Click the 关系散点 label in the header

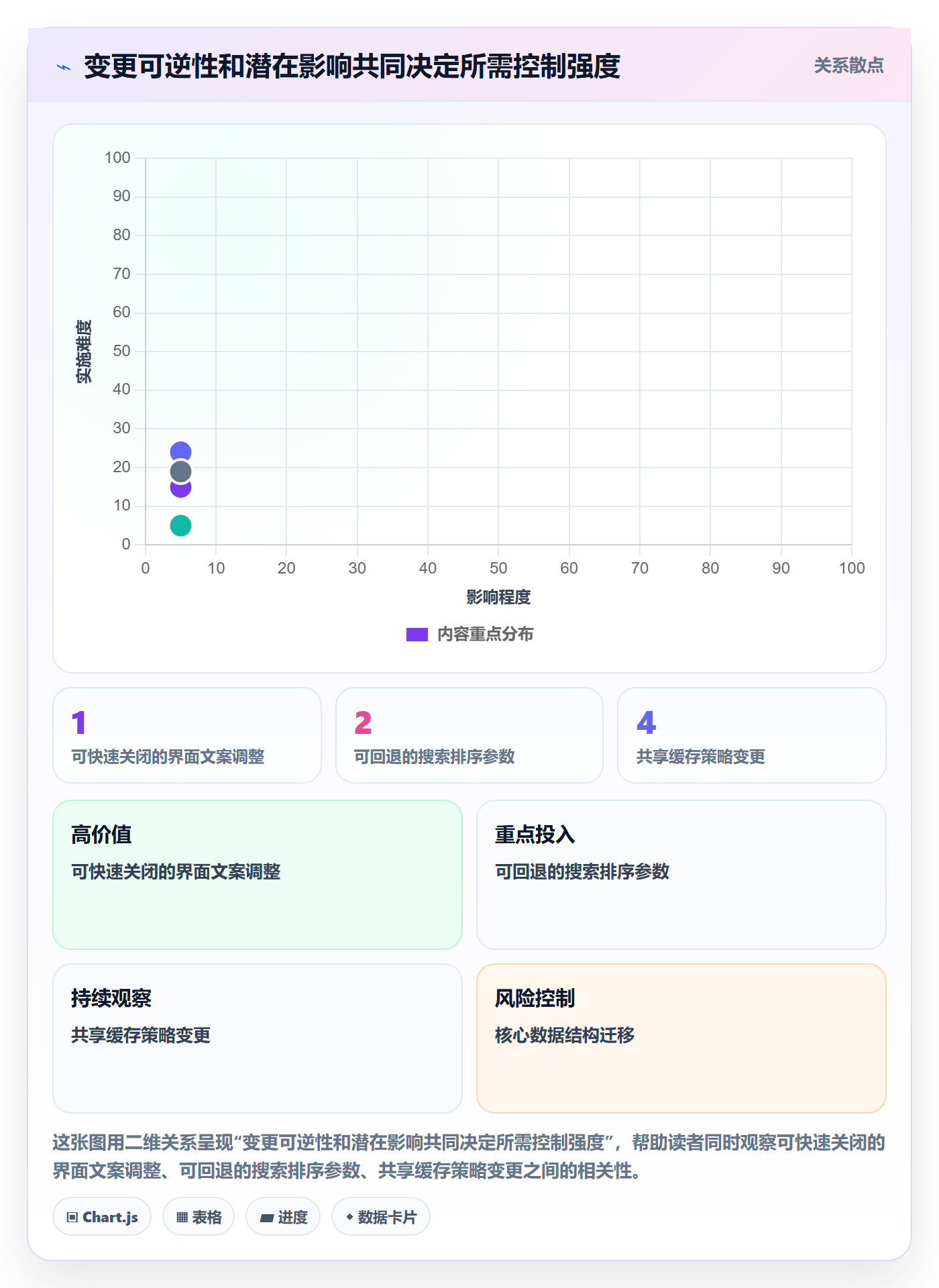[848, 66]
